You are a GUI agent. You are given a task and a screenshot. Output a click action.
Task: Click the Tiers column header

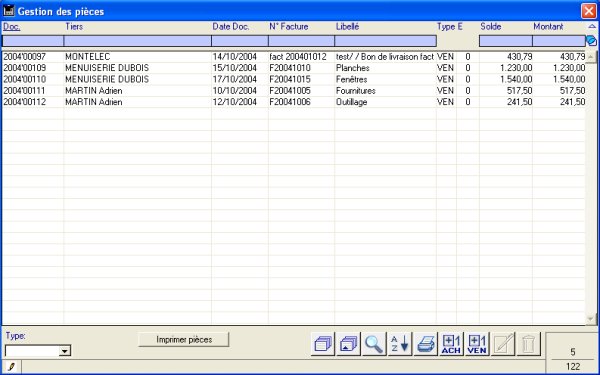click(74, 26)
